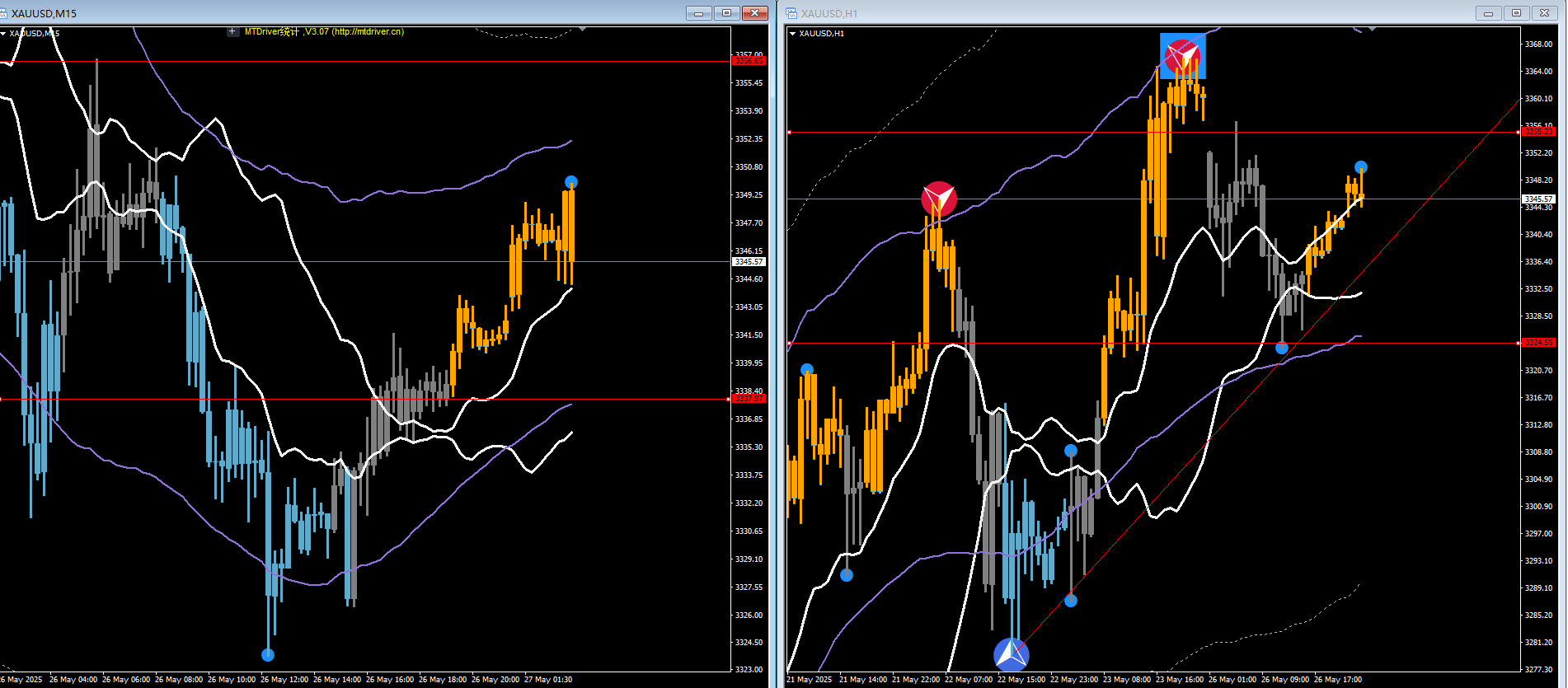Click the first blue dot on the H1 chart, above the 21 May 2025 candles
The width and height of the screenshot is (1568, 688).
(807, 370)
